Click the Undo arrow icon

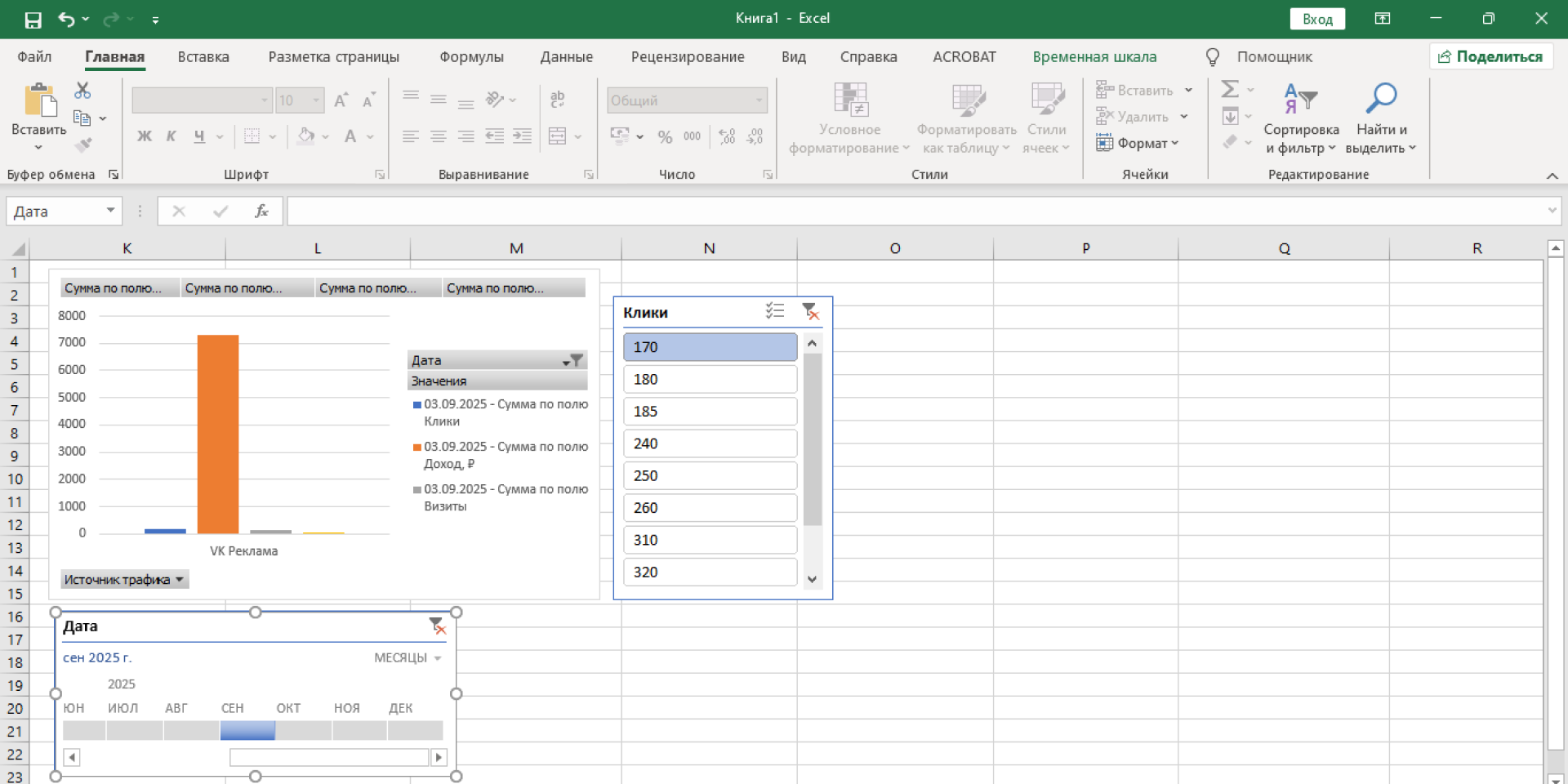[x=67, y=19]
